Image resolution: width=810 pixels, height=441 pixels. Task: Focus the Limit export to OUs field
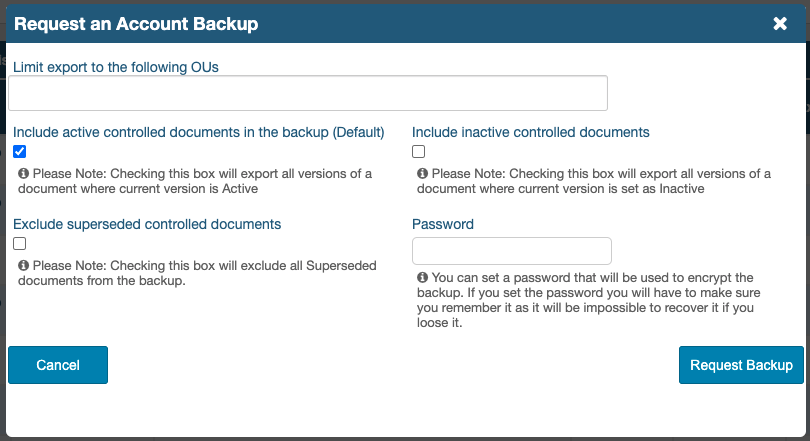(308, 93)
